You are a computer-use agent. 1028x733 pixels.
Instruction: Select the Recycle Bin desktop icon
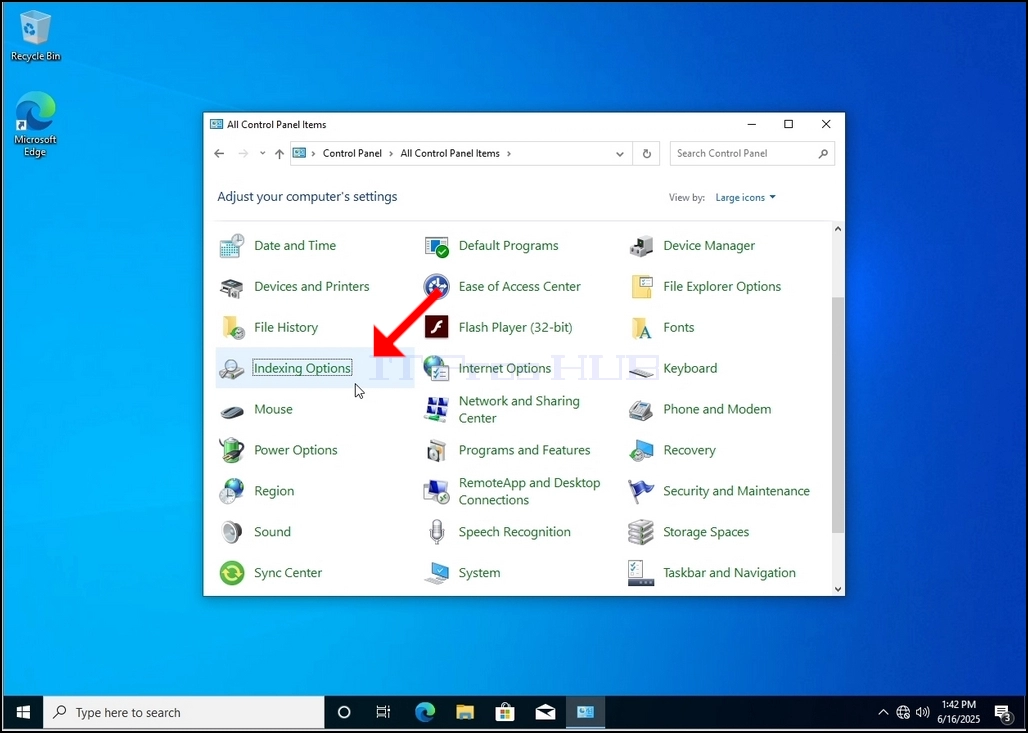(x=35, y=36)
